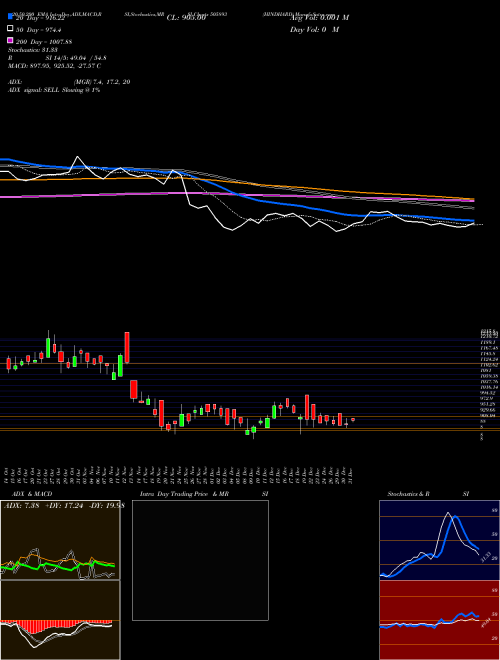Open the ADX indicator chart panel

pos(60,540)
